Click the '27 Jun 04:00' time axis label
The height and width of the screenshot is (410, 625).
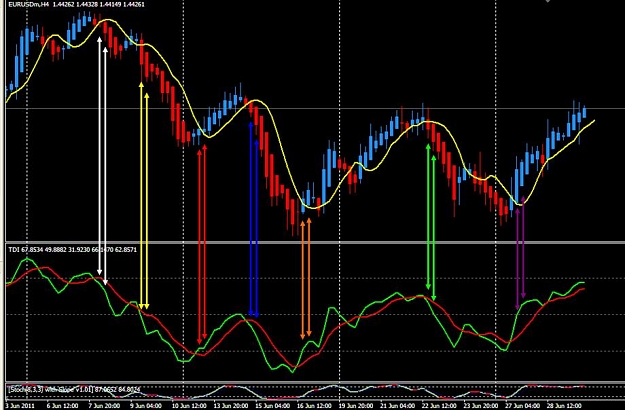523,406
